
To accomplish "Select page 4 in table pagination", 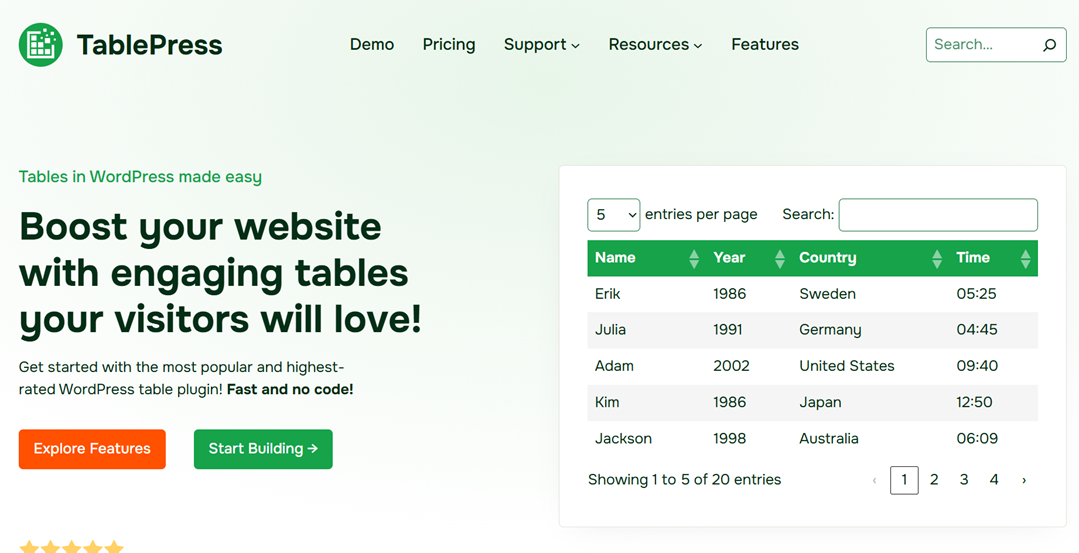I will [x=994, y=480].
